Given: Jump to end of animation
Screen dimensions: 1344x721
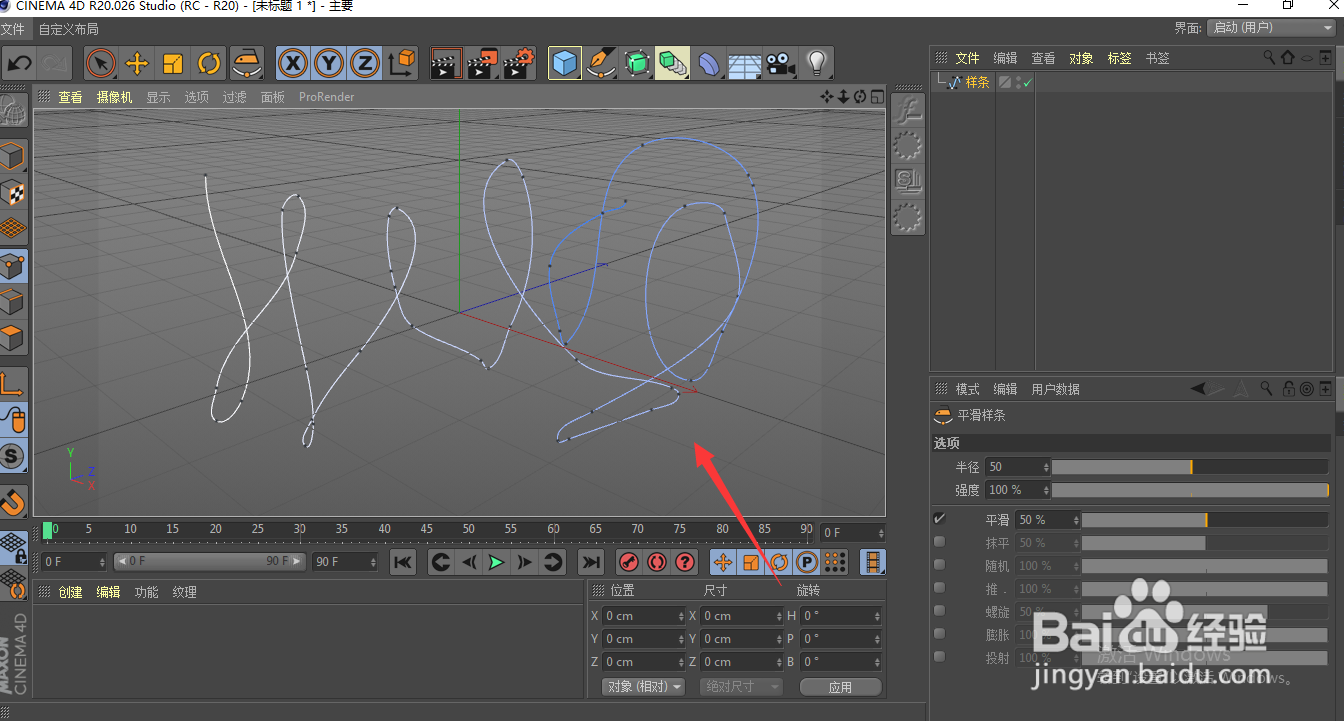Looking at the screenshot, I should click(591, 562).
